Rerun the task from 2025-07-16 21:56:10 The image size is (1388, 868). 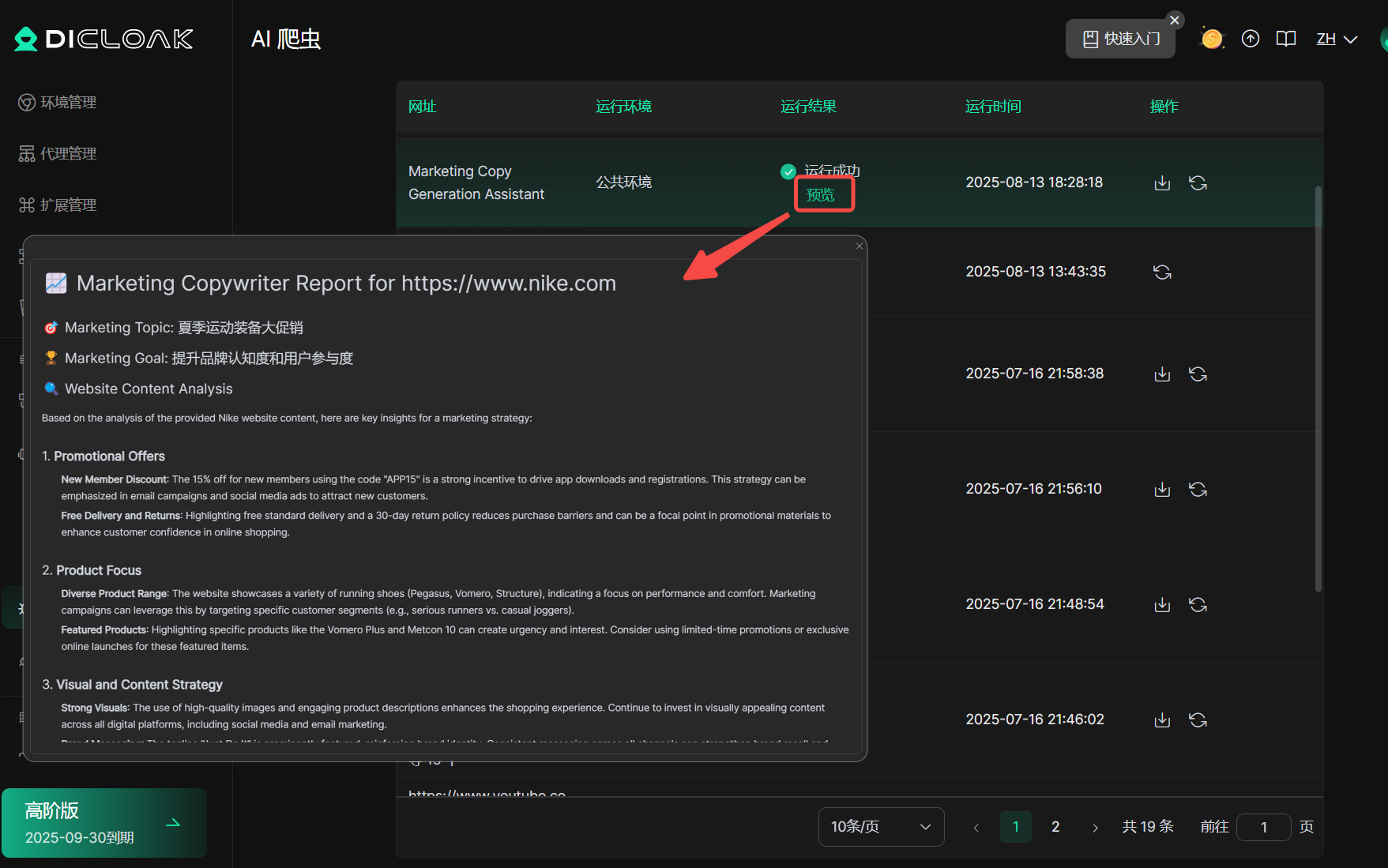[1198, 490]
